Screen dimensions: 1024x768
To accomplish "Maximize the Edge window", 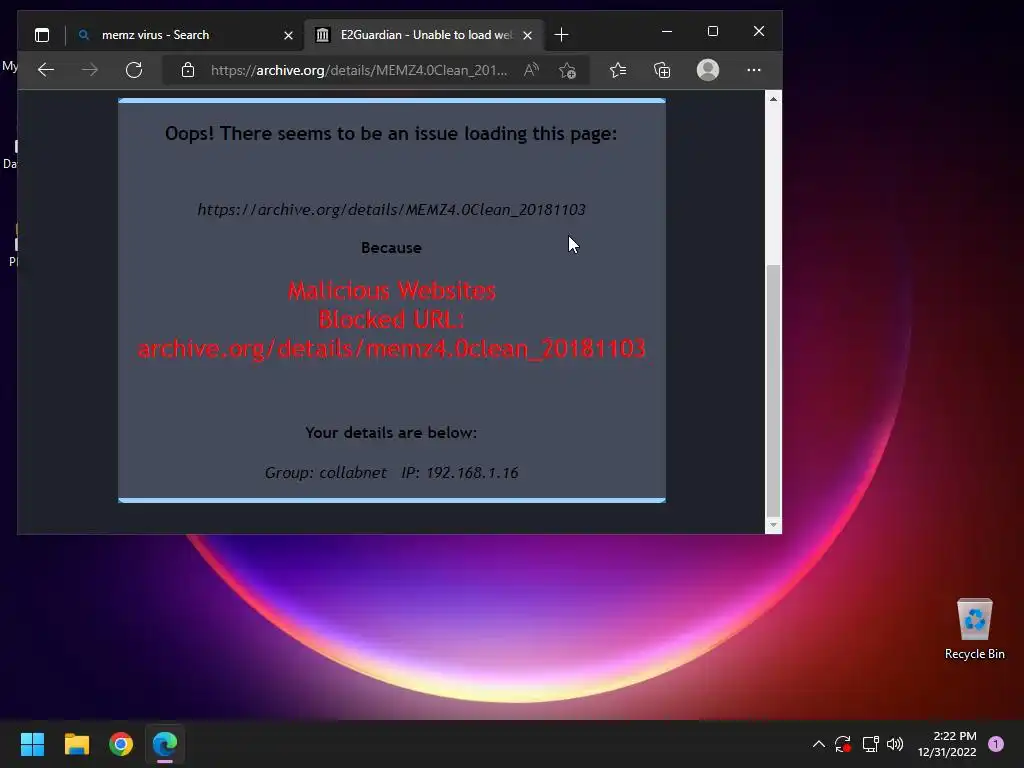I will pos(712,31).
